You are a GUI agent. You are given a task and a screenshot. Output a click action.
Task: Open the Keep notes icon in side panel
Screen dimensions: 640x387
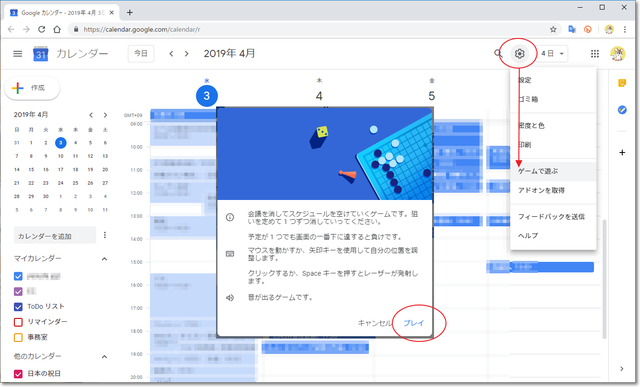[x=622, y=83]
